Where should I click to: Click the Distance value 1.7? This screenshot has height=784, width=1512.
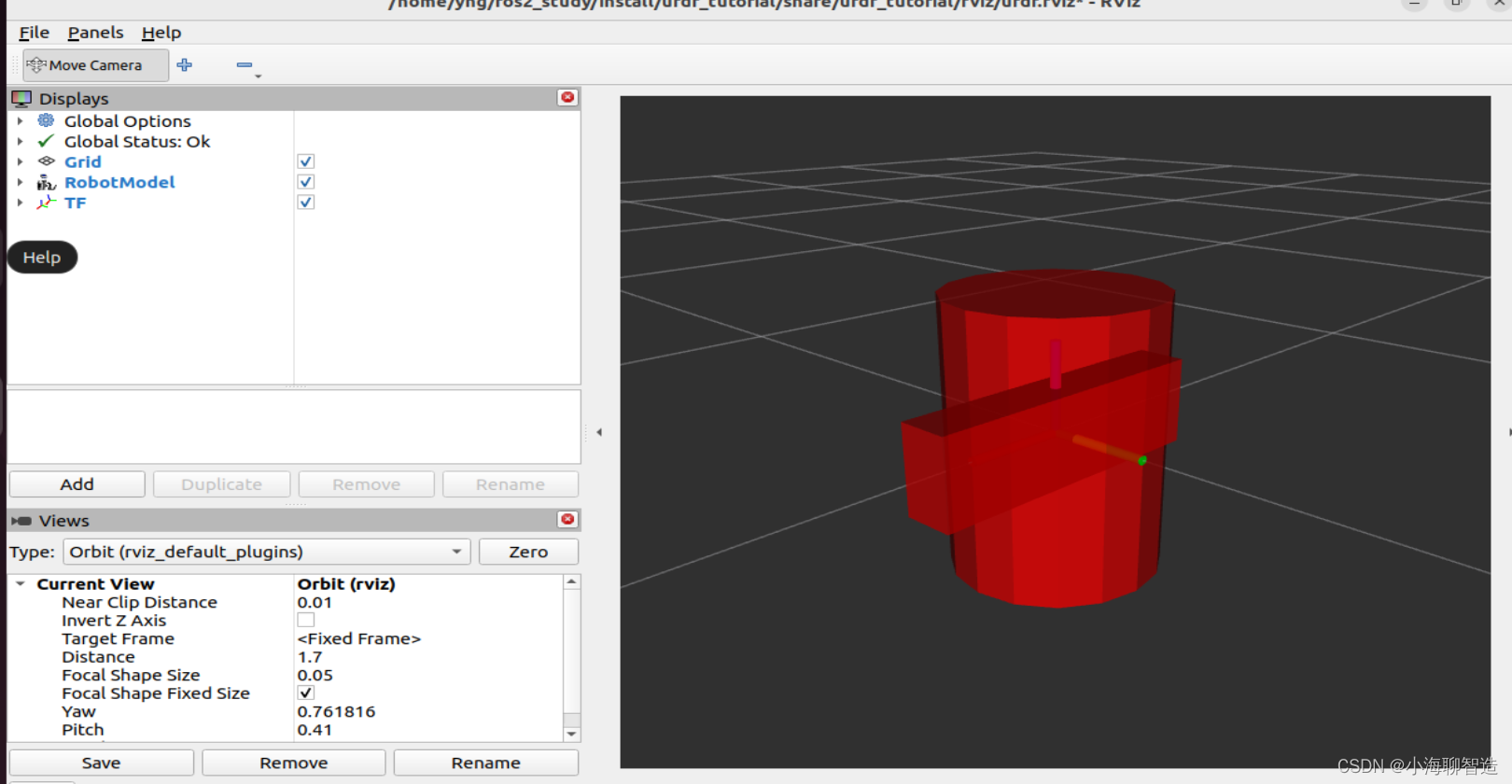tap(310, 657)
